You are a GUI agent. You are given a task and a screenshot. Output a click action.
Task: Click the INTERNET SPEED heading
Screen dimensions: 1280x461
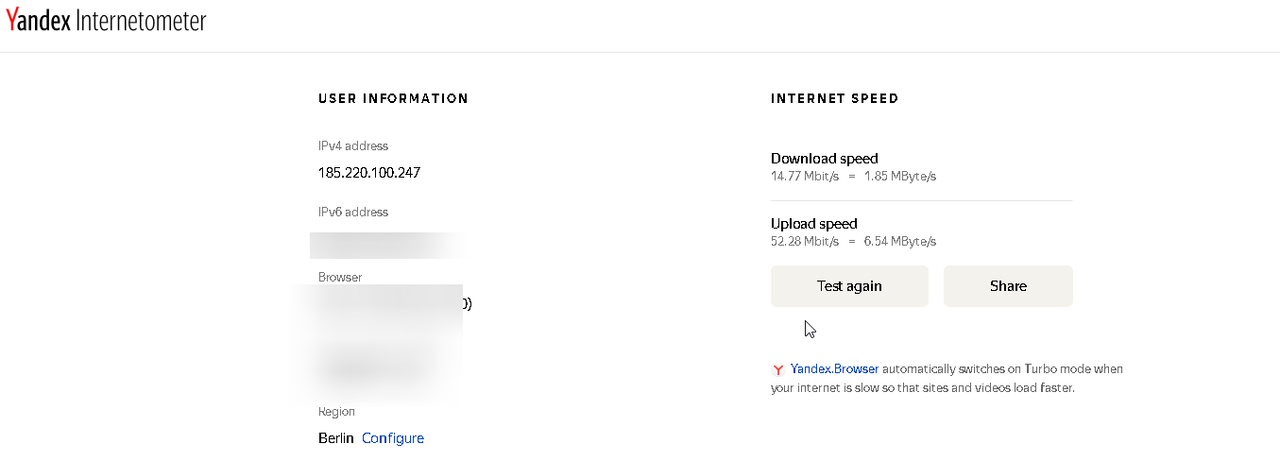[835, 98]
